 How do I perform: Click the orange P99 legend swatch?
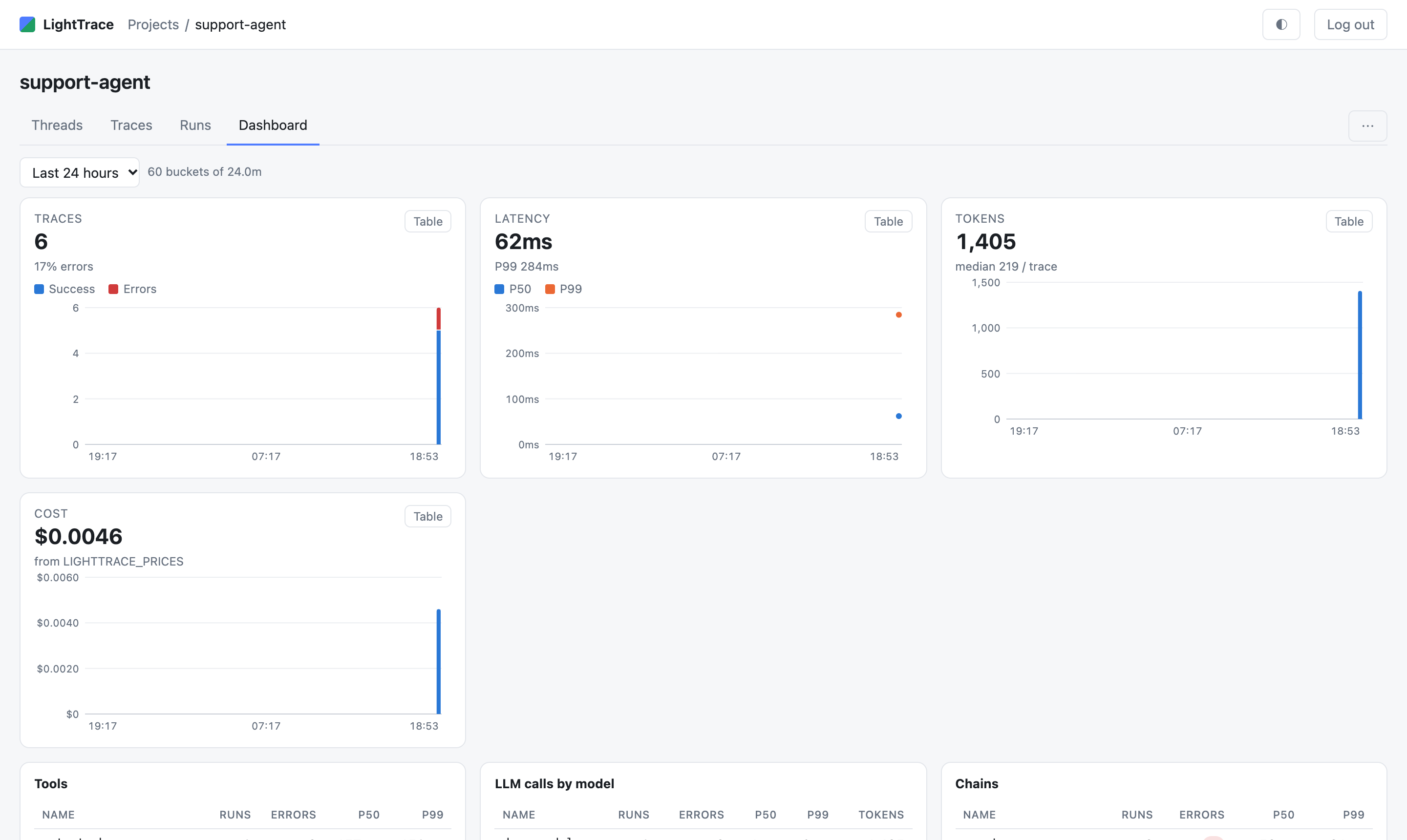(x=550, y=289)
